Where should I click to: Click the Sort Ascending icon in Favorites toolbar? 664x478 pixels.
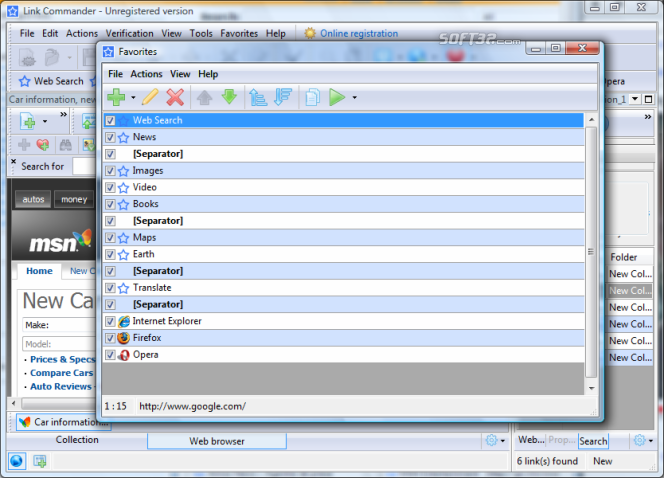click(258, 97)
